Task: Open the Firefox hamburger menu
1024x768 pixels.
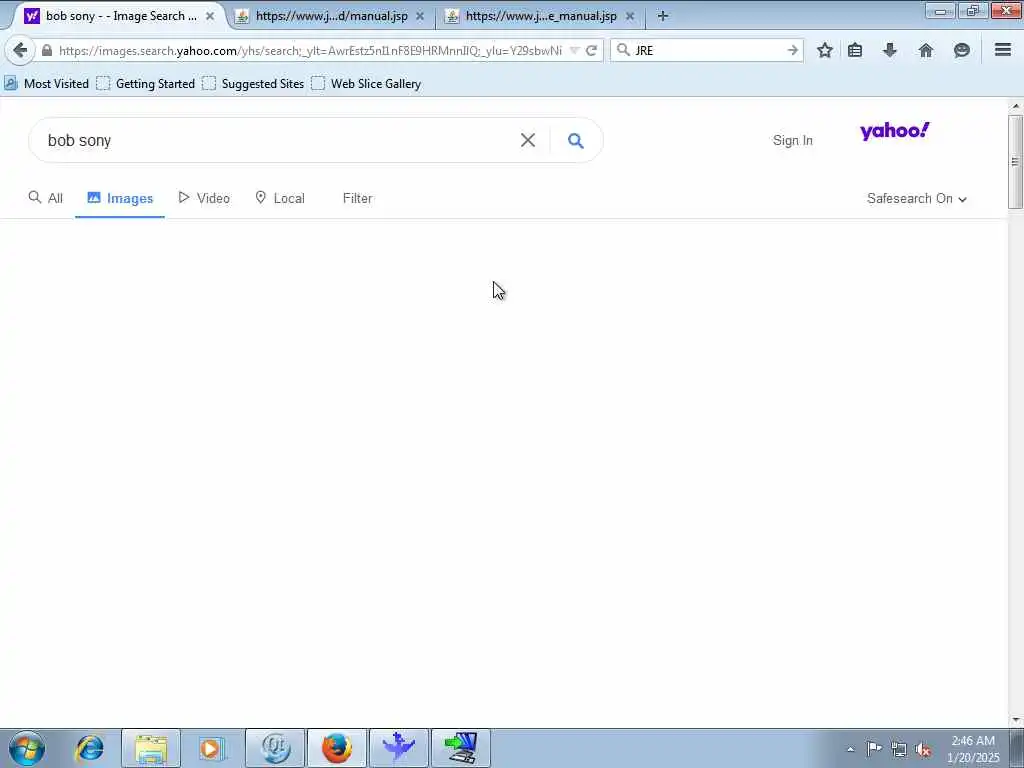Action: click(x=1002, y=50)
